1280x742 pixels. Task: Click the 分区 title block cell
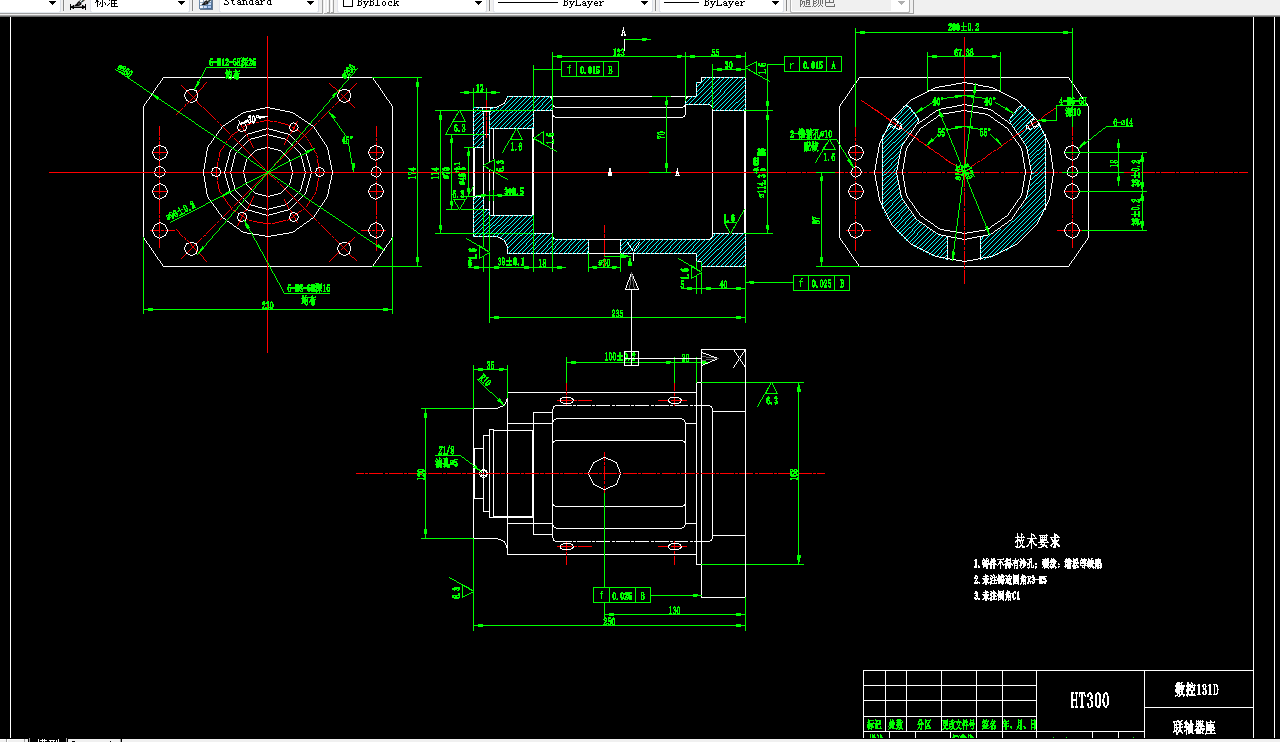(x=923, y=724)
